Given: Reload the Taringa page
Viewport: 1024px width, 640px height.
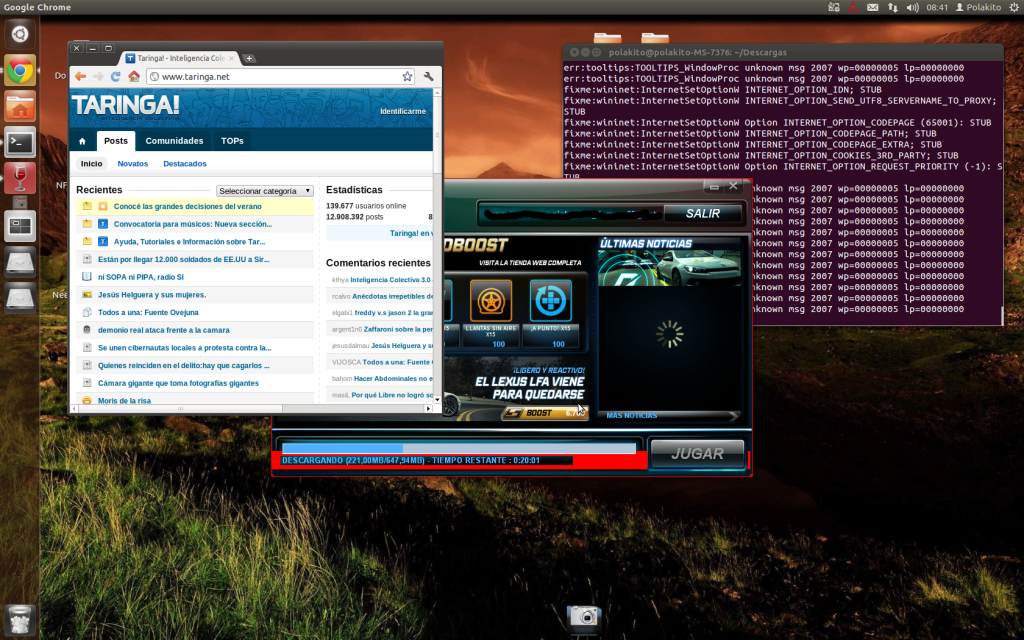Looking at the screenshot, I should 116,76.
